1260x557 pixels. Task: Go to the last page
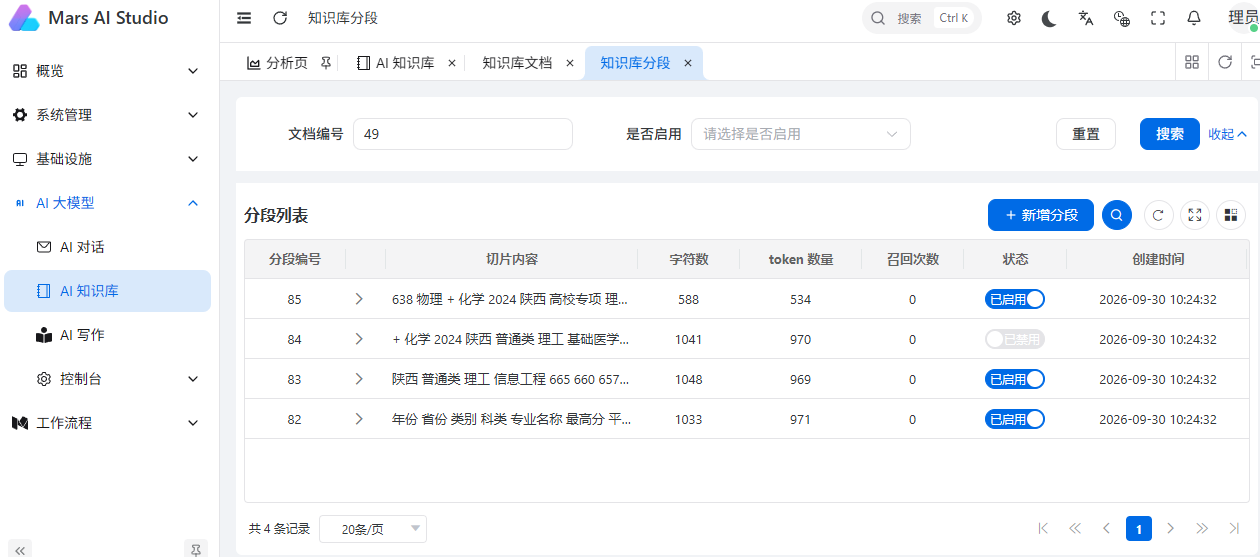click(x=1234, y=528)
